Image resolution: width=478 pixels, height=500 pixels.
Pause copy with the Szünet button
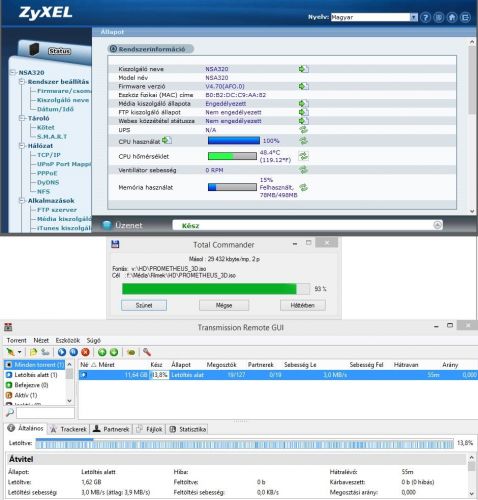144,305
